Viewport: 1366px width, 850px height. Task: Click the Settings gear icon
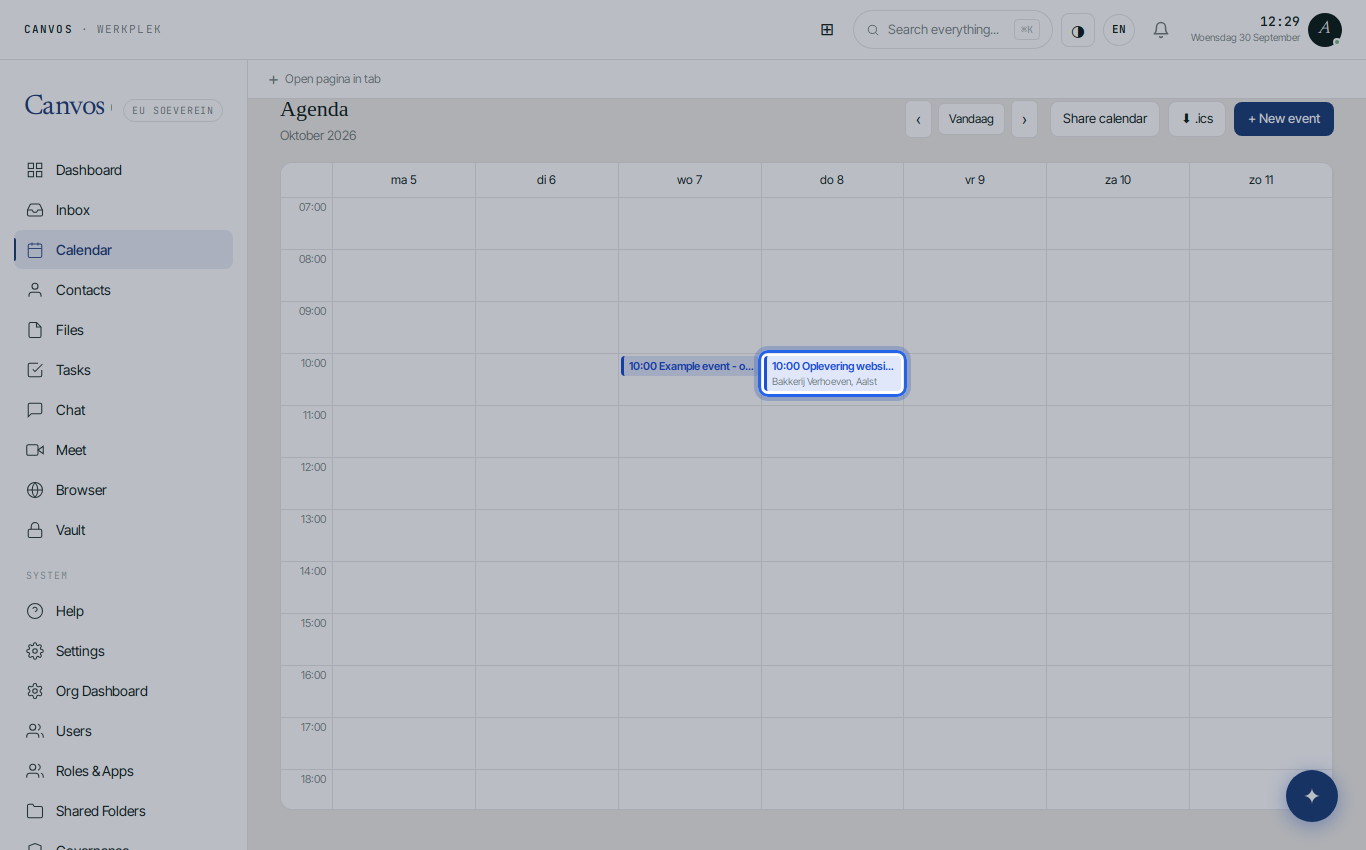click(x=35, y=651)
